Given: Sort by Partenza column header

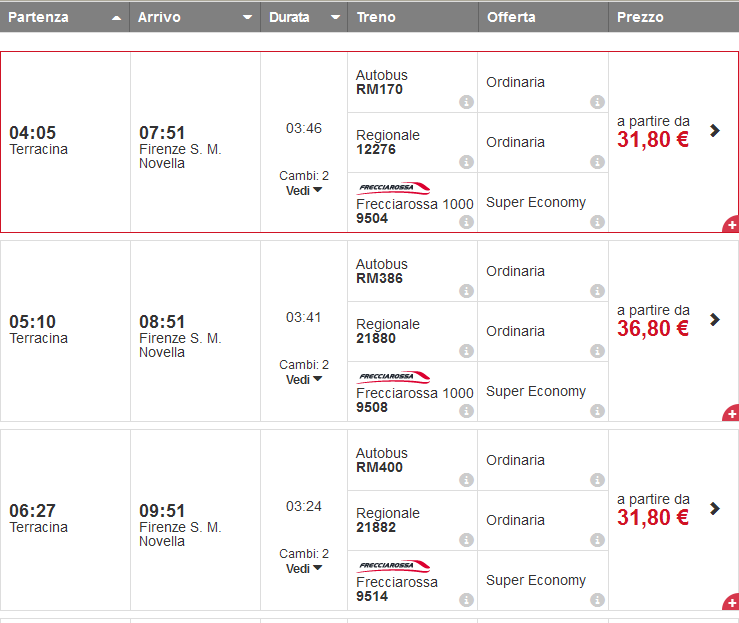Looking at the screenshot, I should (65, 17).
